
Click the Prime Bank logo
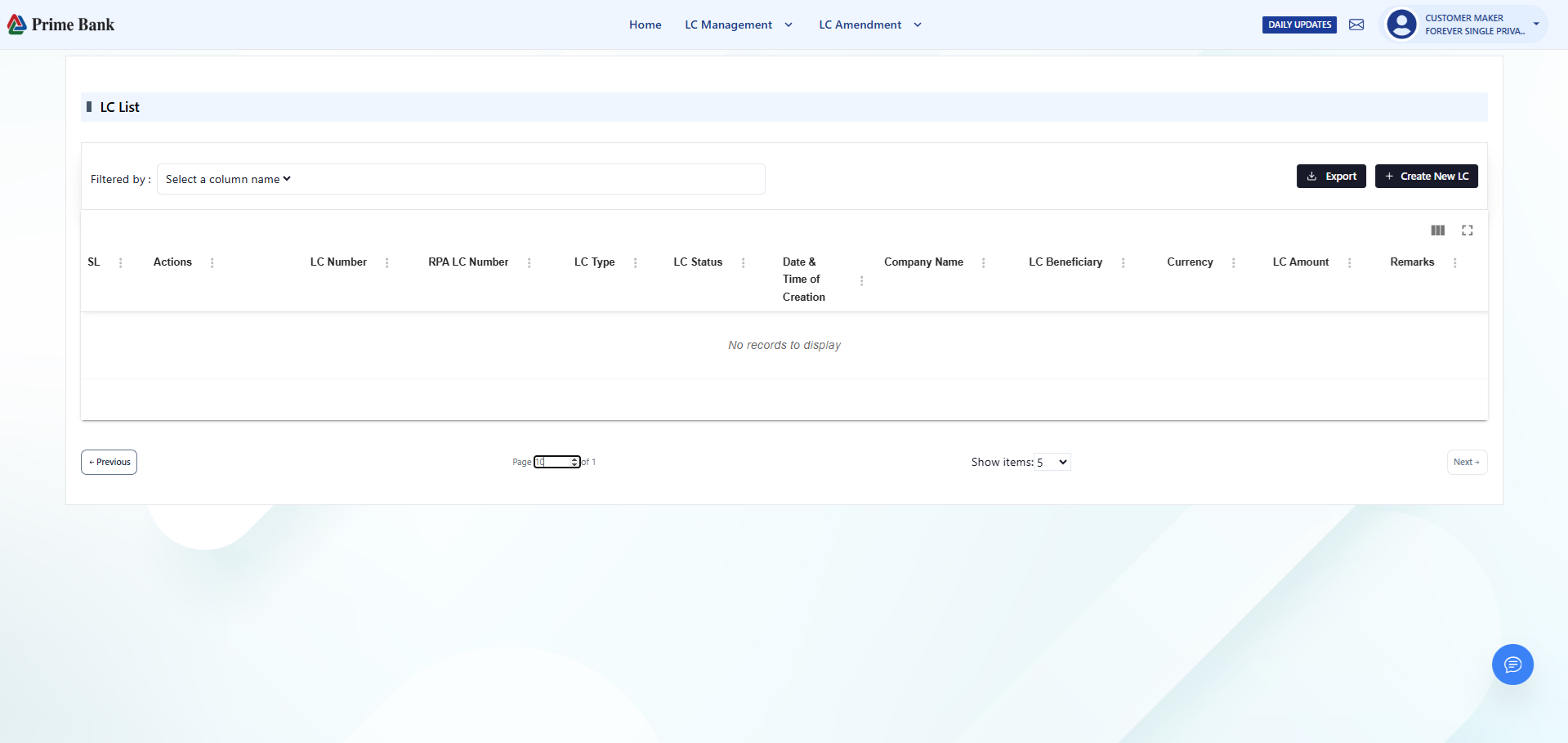(x=61, y=25)
